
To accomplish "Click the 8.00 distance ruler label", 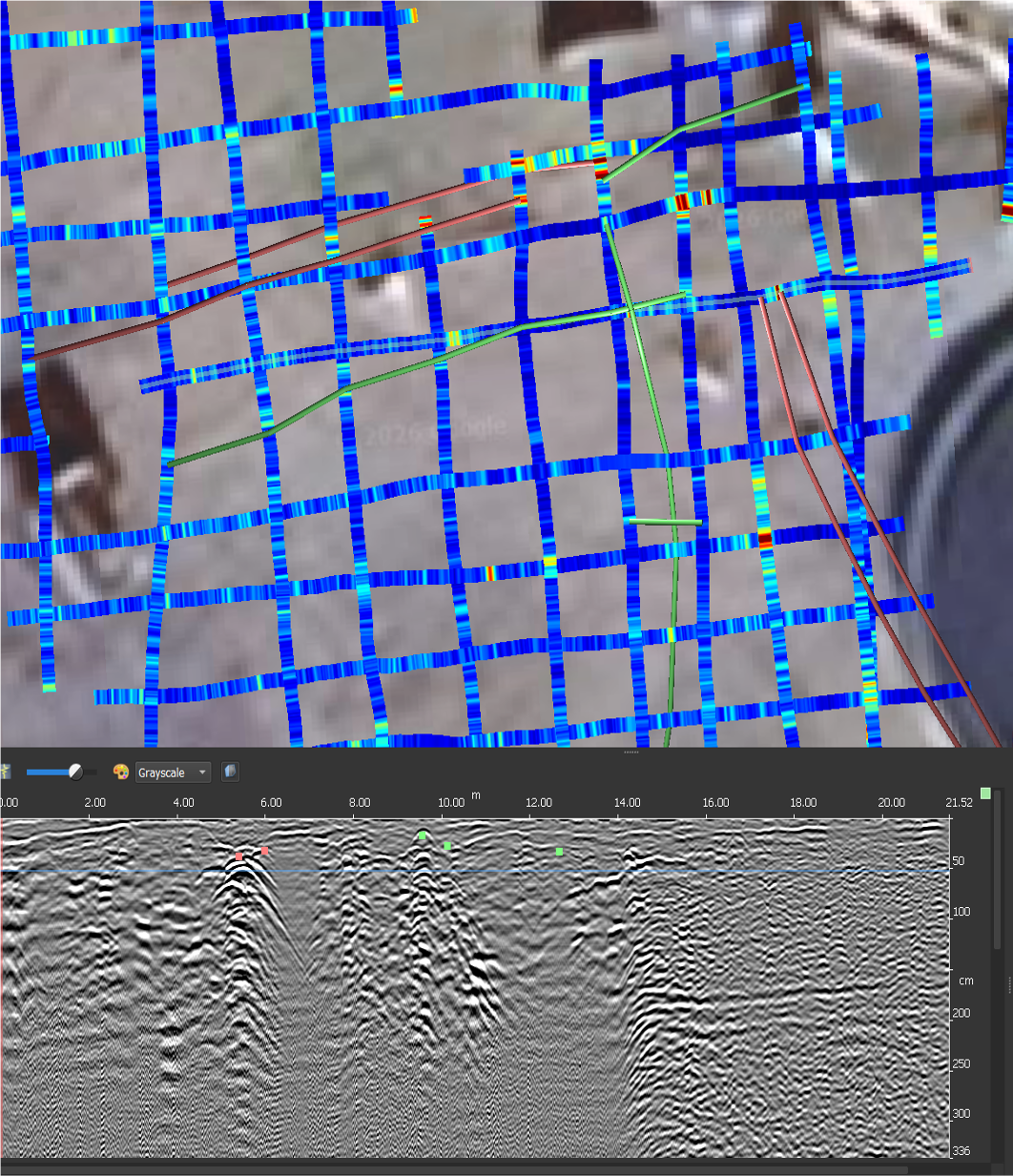I will (359, 802).
